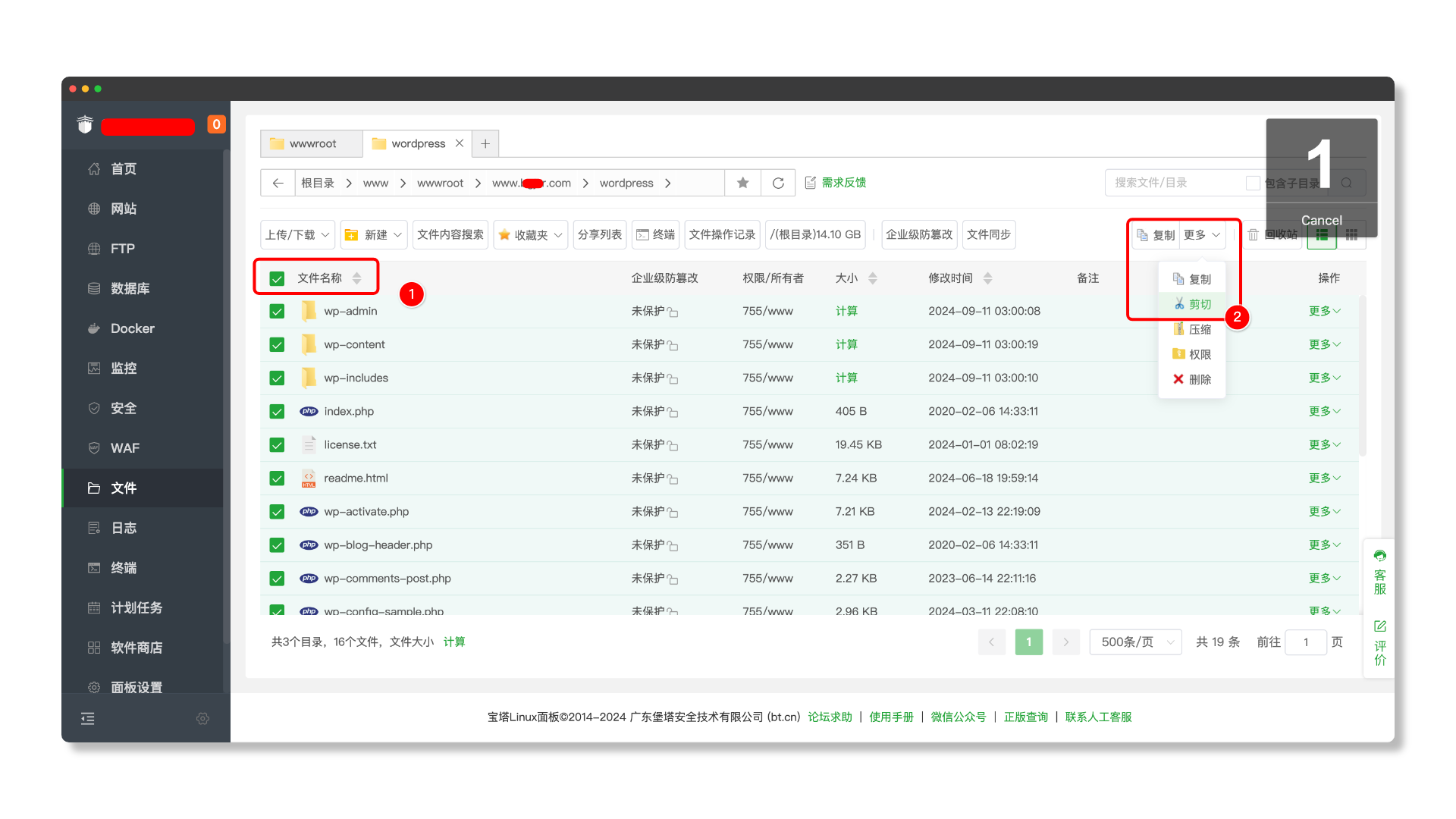Open the 分享列表 button
This screenshot has height=819, width=1456.
click(x=600, y=235)
